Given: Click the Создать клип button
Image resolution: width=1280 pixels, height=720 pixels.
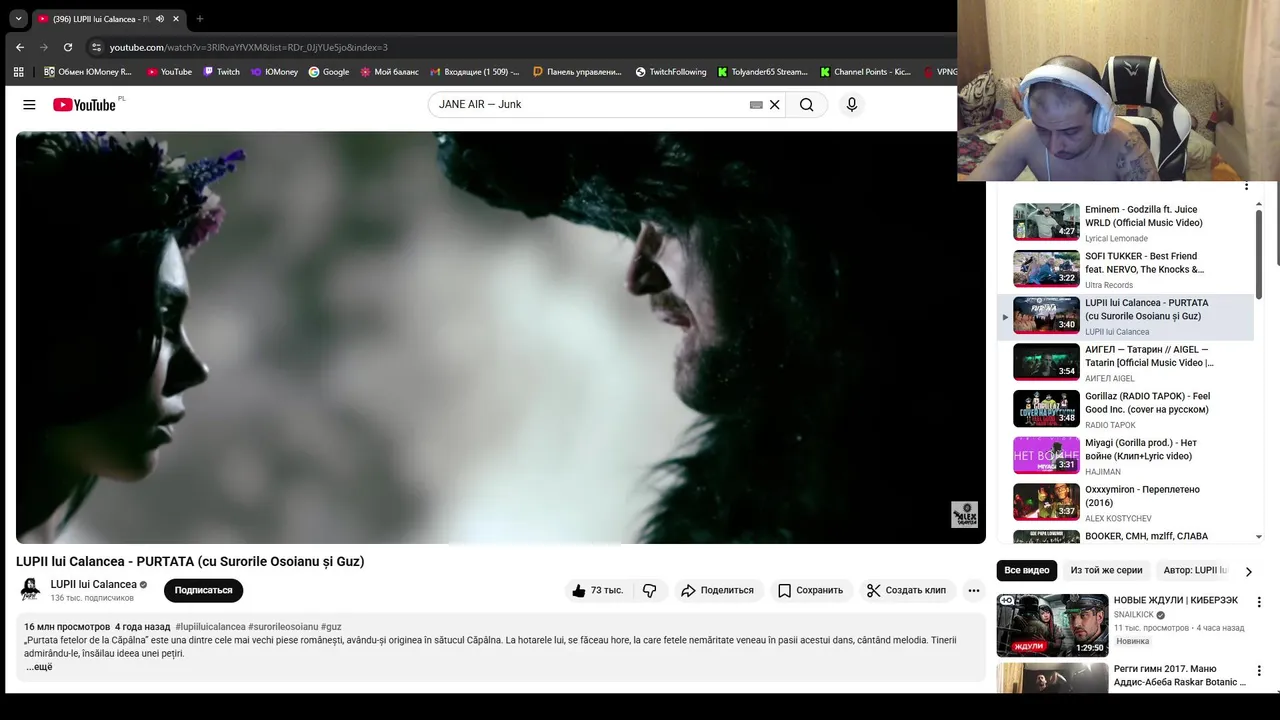Looking at the screenshot, I should 906,590.
